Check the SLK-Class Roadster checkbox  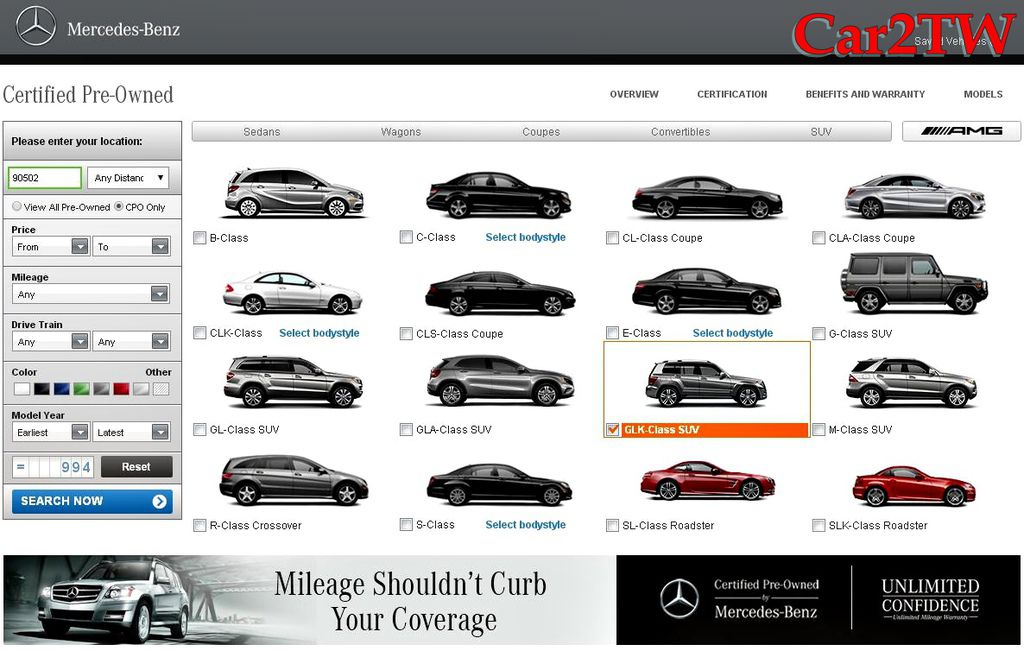click(x=818, y=525)
